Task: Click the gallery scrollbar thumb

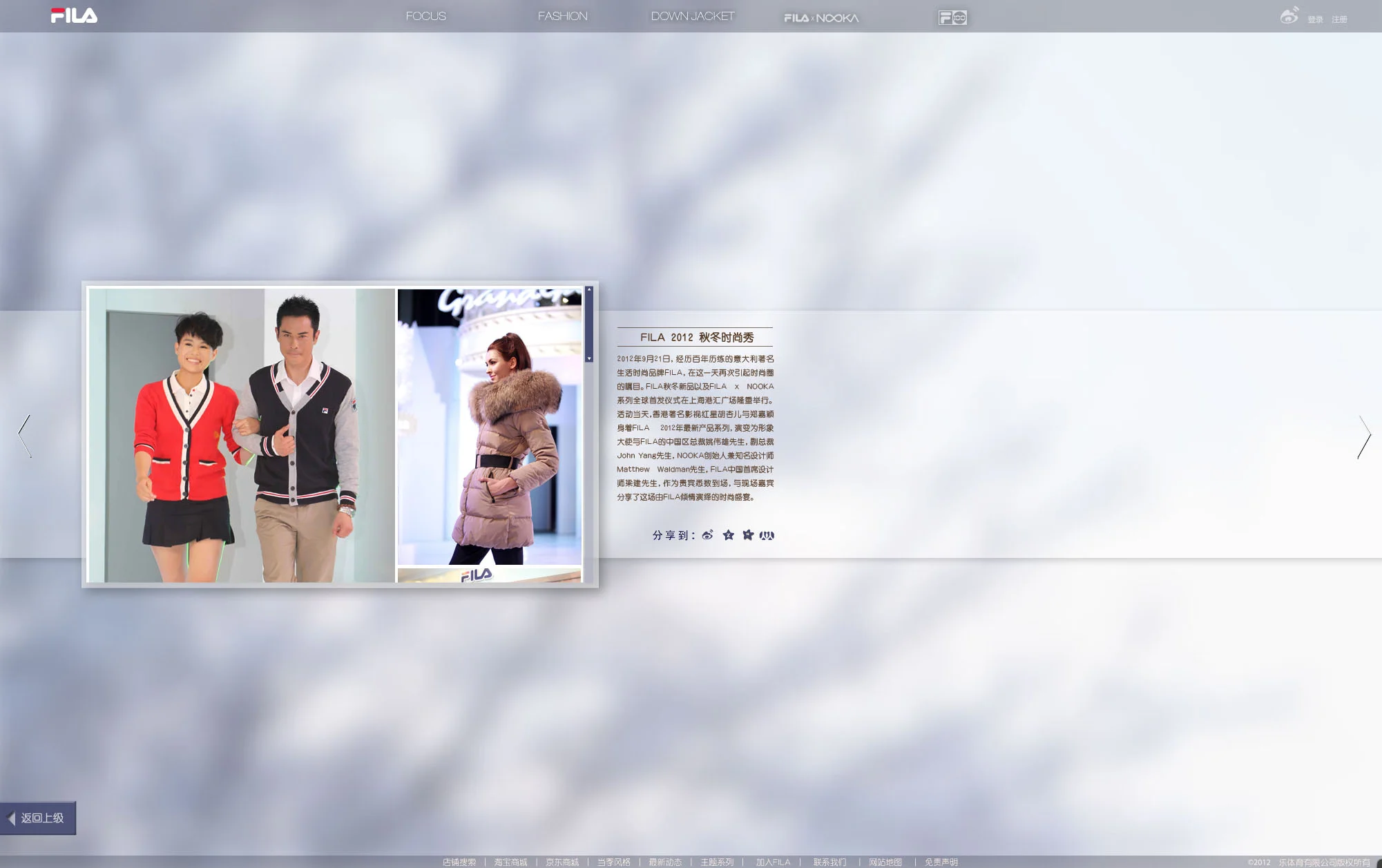Action: [589, 324]
